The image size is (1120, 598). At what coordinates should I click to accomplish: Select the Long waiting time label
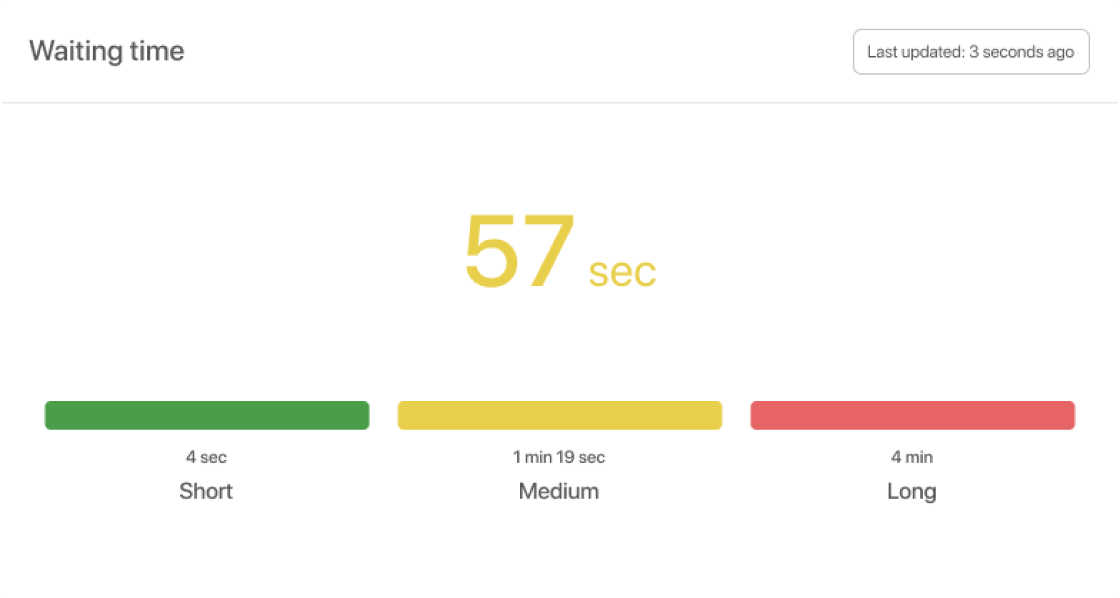(x=912, y=491)
